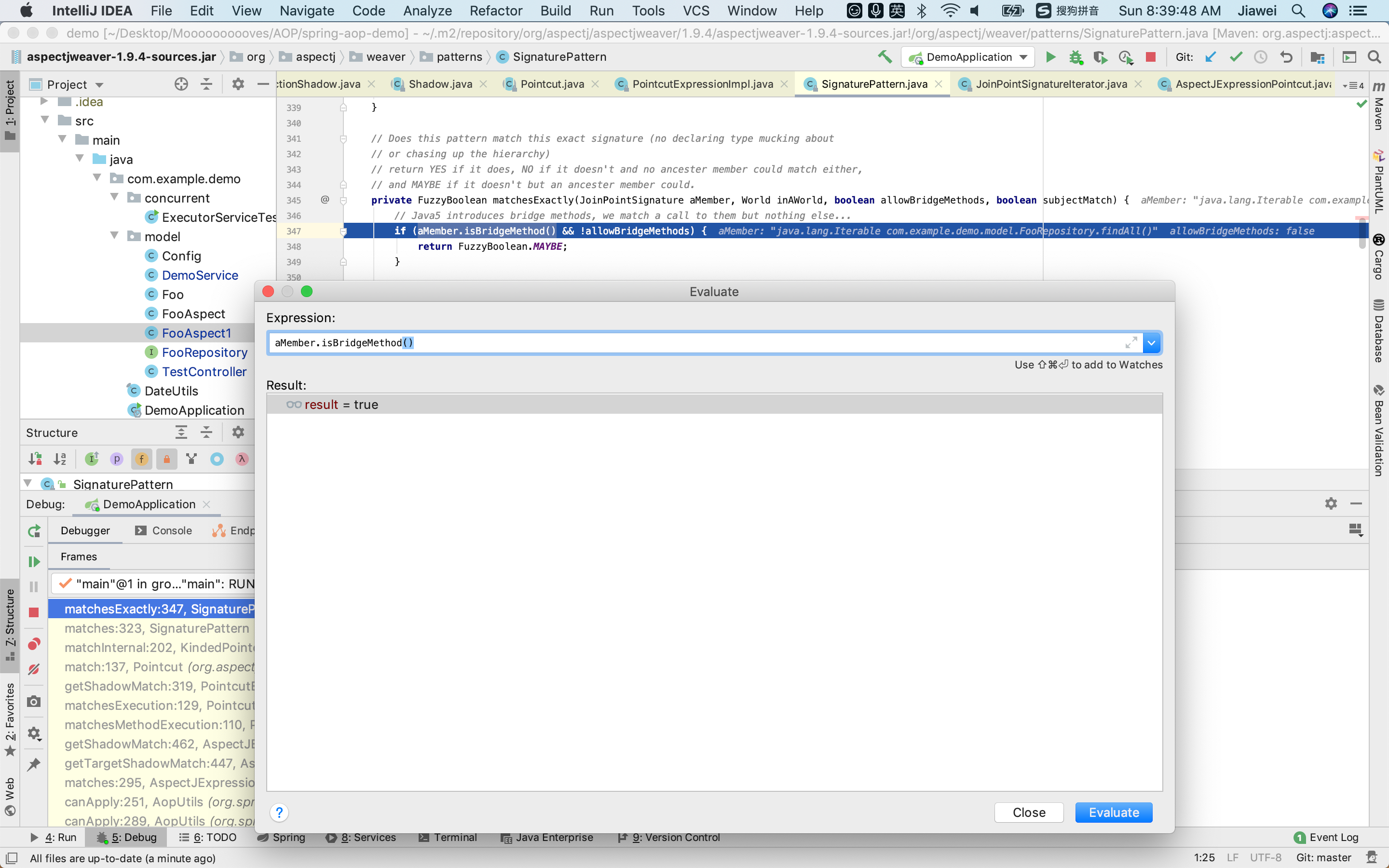Click Resume Program icon in Debug panel
The height and width of the screenshot is (868, 1389).
(x=34, y=561)
